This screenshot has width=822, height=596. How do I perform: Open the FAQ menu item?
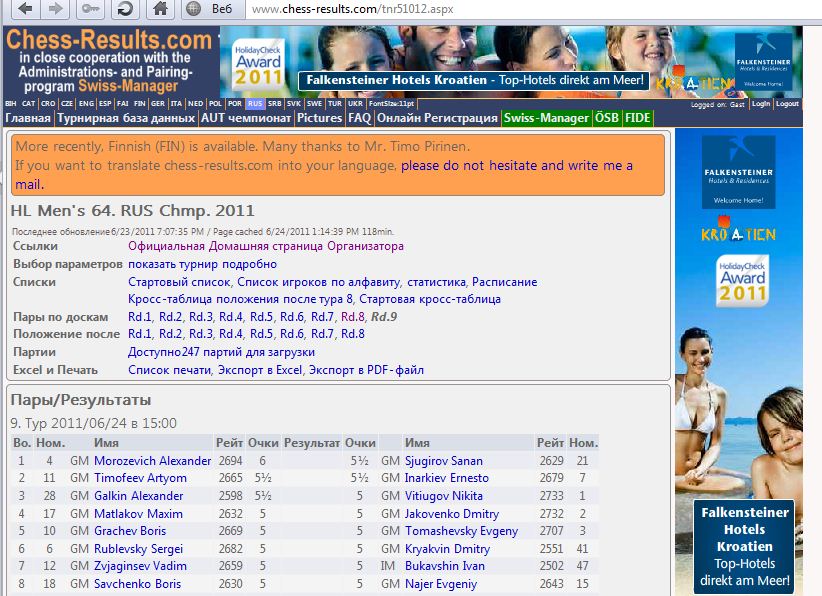tap(359, 118)
